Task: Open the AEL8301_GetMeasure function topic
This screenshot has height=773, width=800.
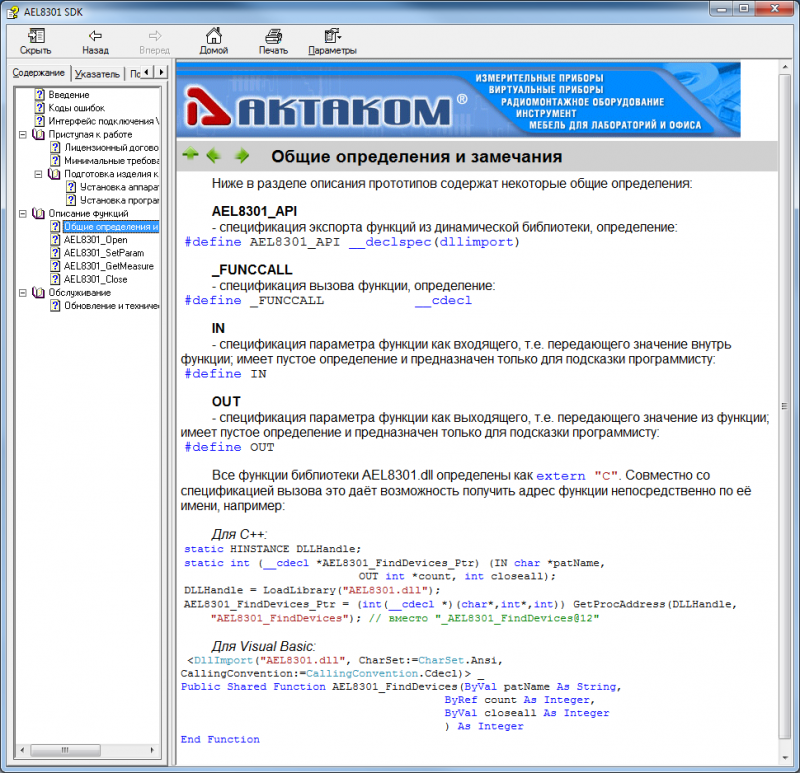Action: click(x=109, y=266)
